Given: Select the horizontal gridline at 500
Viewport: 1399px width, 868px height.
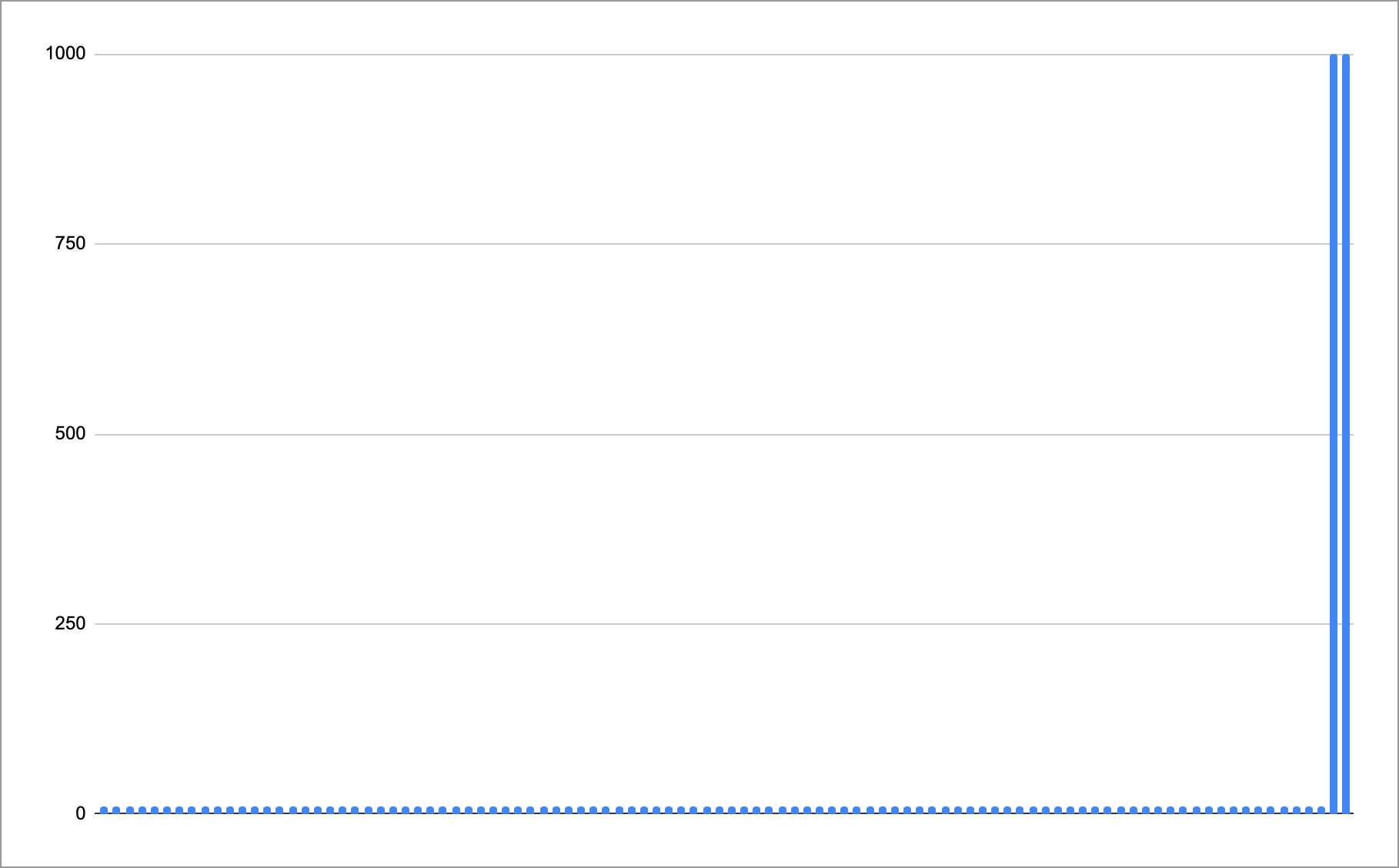Looking at the screenshot, I should coord(693,434).
